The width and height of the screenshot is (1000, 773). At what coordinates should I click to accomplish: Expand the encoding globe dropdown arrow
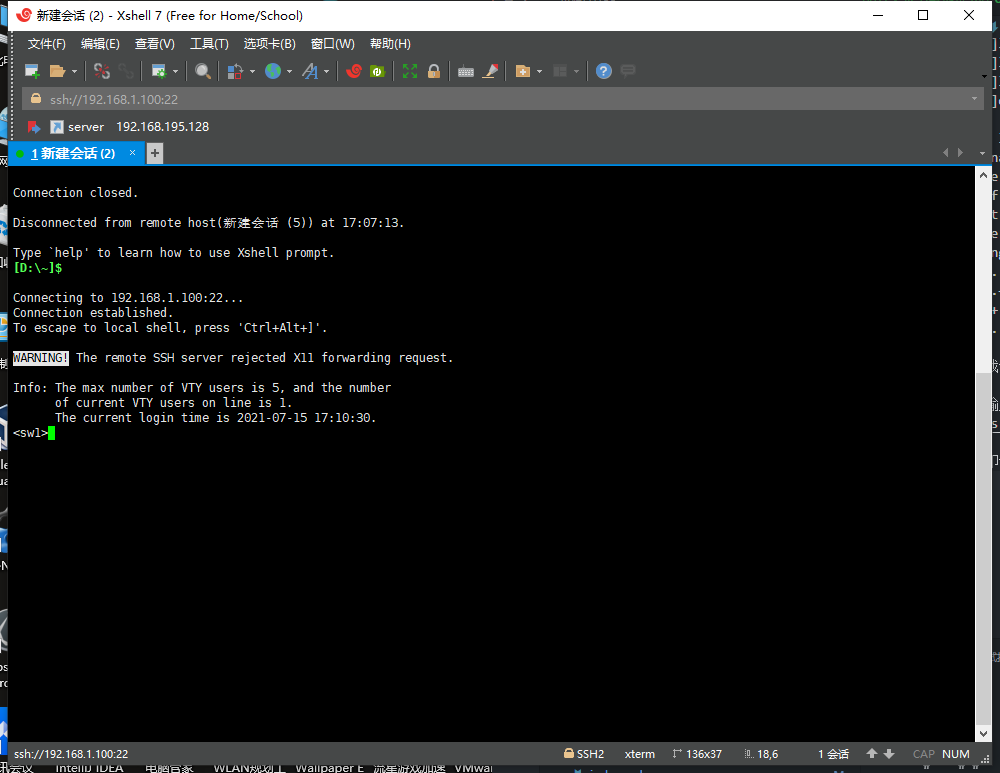[x=289, y=71]
